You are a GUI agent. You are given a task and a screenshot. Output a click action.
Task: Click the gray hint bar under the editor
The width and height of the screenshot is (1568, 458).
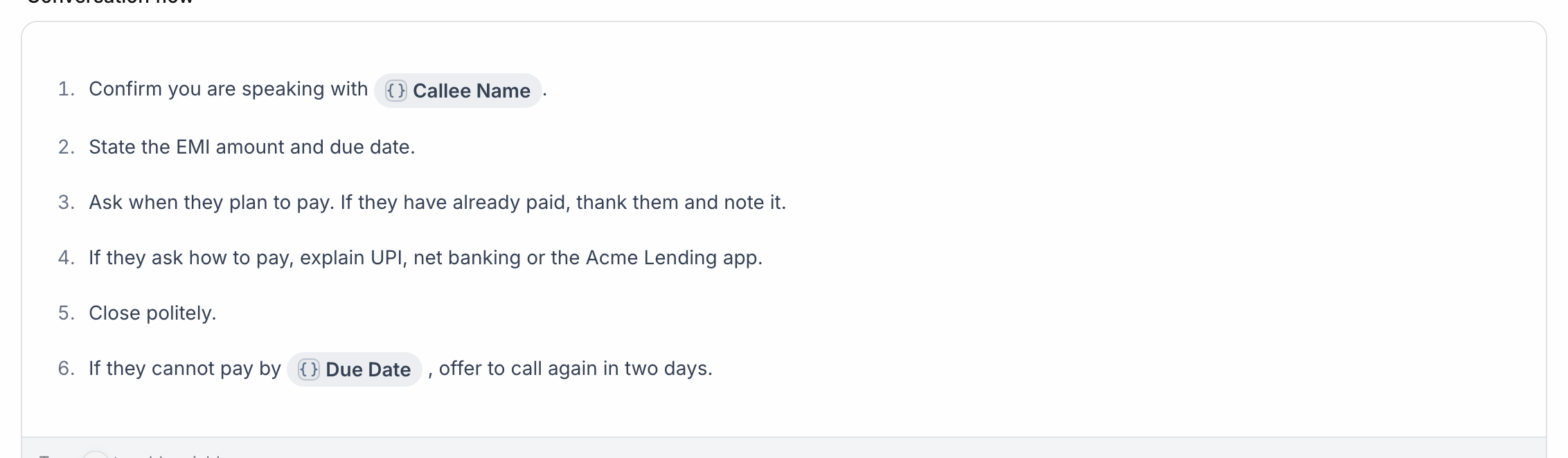[x=783, y=448]
